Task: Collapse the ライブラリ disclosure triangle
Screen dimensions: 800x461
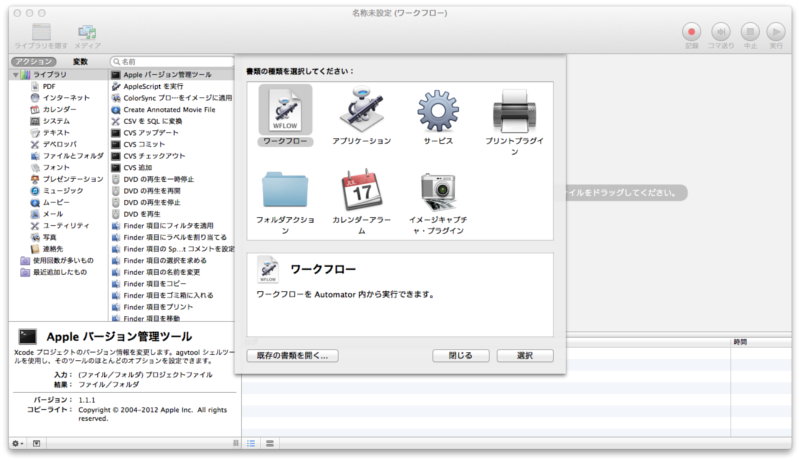Action: pyautogui.click(x=16, y=75)
